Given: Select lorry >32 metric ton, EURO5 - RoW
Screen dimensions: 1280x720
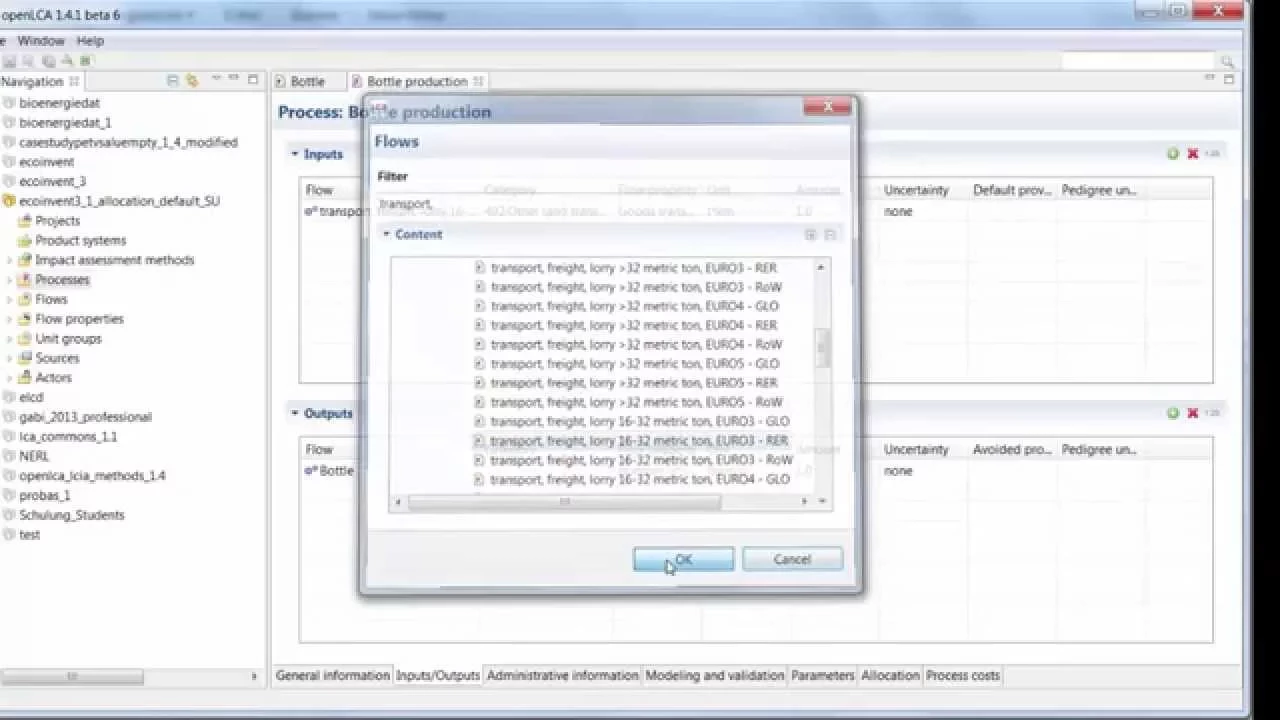Looking at the screenshot, I should (x=637, y=402).
